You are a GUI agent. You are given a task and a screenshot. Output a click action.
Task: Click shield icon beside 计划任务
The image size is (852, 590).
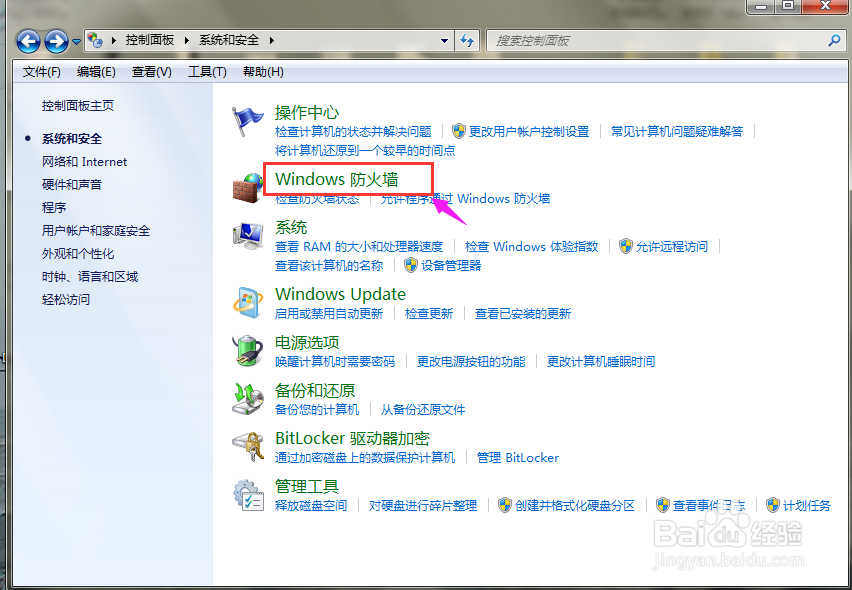click(x=773, y=505)
